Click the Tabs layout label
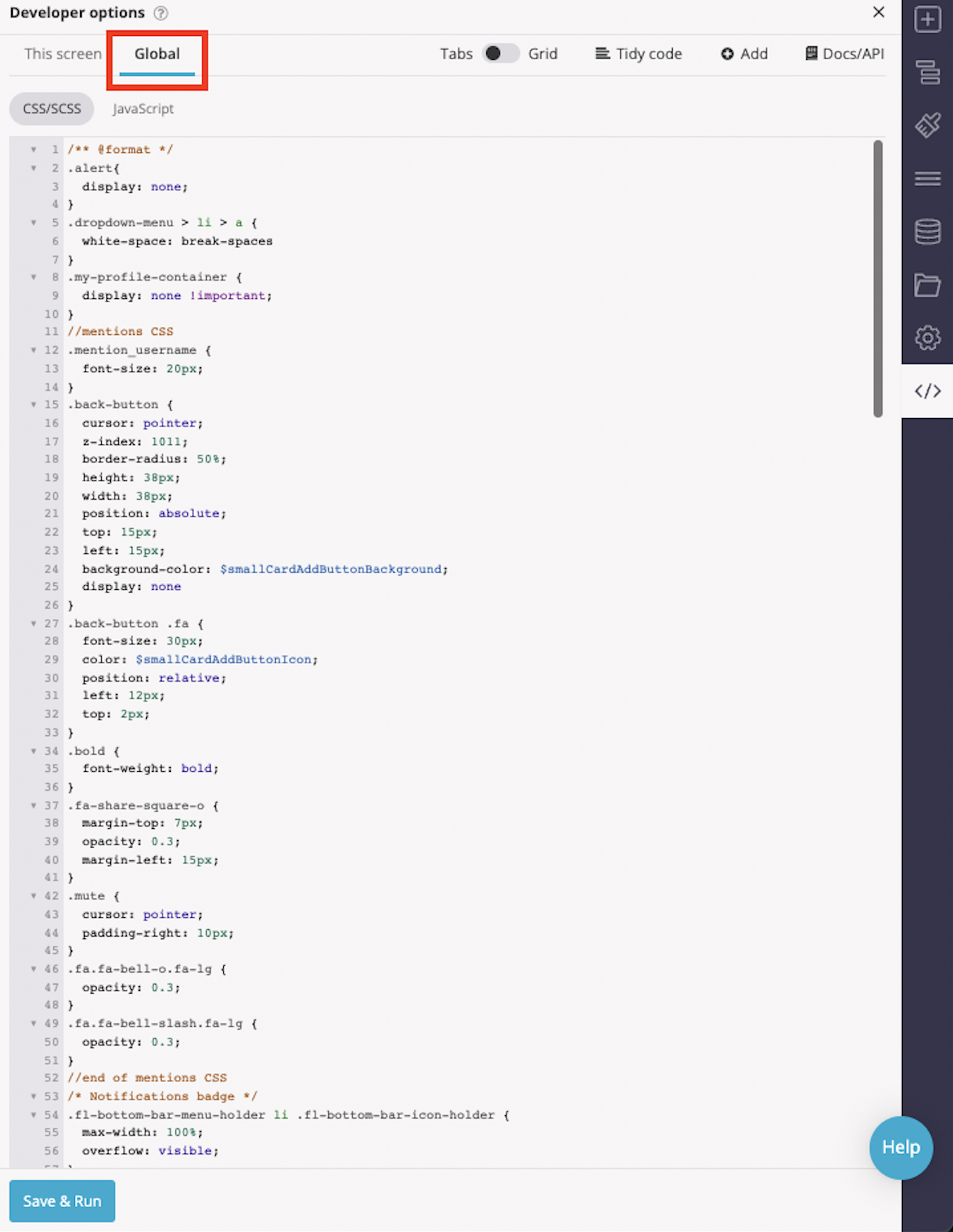This screenshot has height=1232, width=953. point(456,54)
